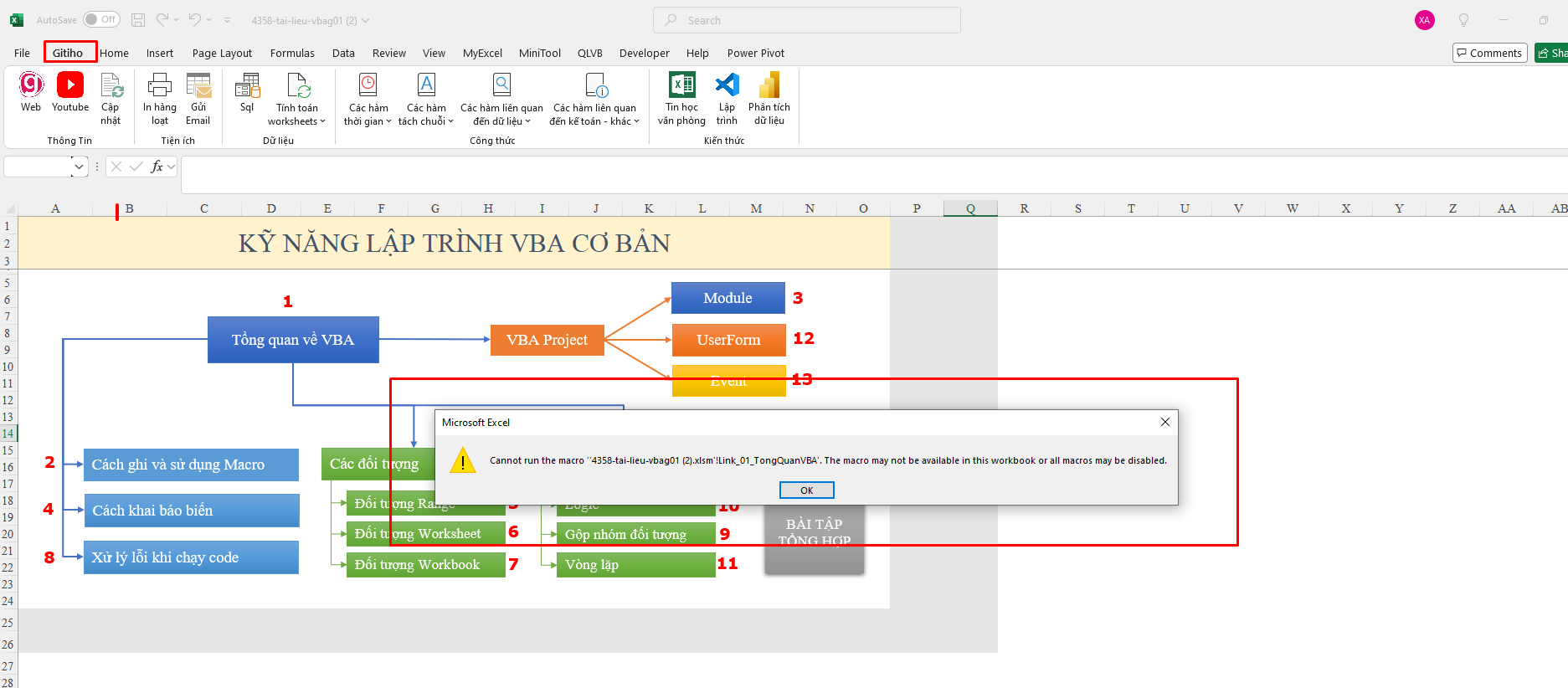Click the Search box in title bar
This screenshot has height=688, width=1568.
tap(806, 20)
